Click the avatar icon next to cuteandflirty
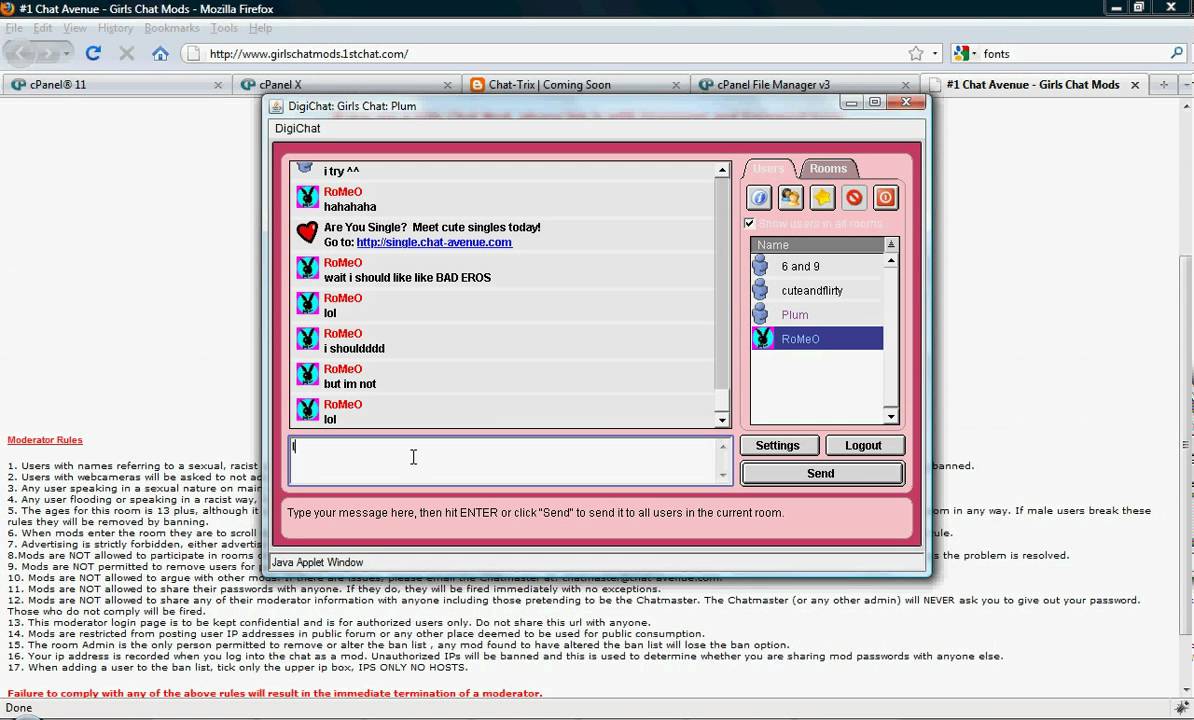Viewport: 1194px width, 720px height. tap(760, 290)
